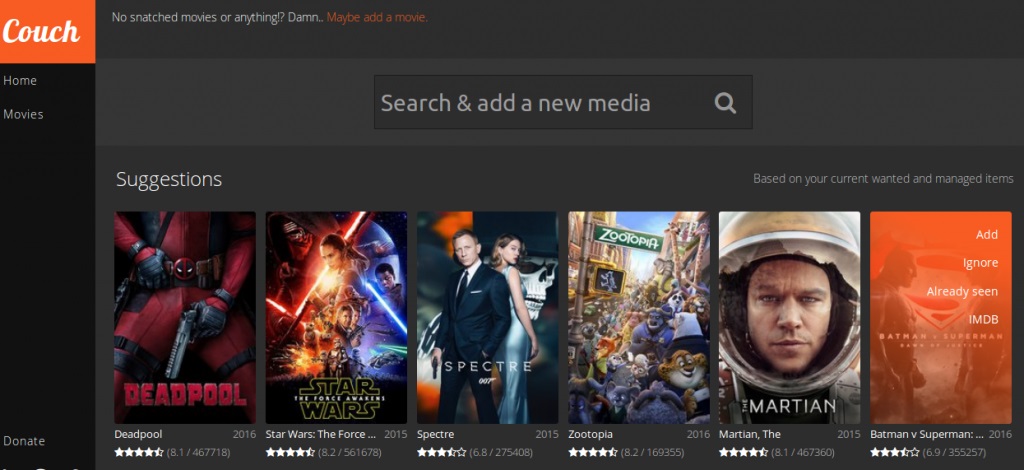Click the Couch logo
Viewport: 1024px width, 470px height.
(47, 31)
